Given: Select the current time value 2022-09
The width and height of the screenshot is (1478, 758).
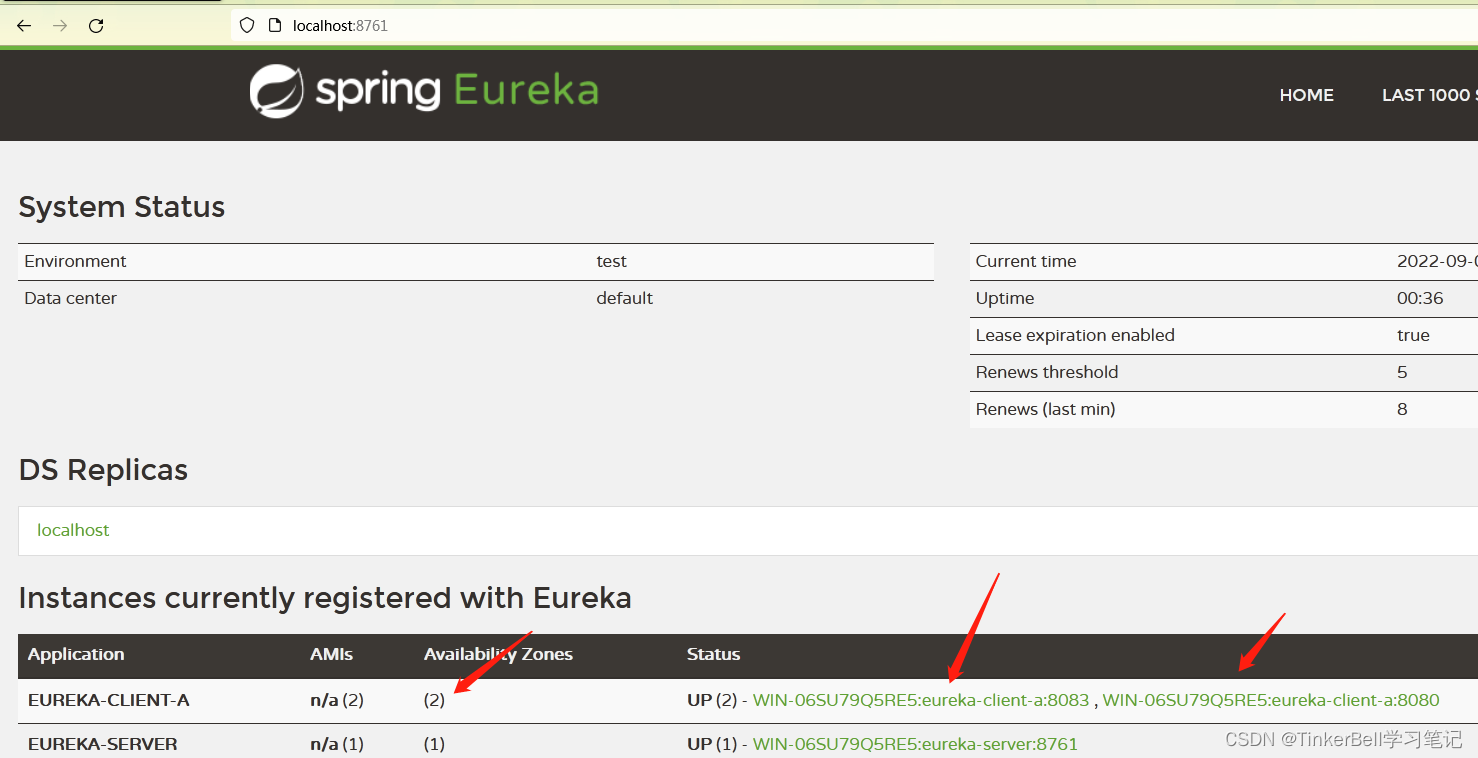Looking at the screenshot, I should tap(1437, 261).
